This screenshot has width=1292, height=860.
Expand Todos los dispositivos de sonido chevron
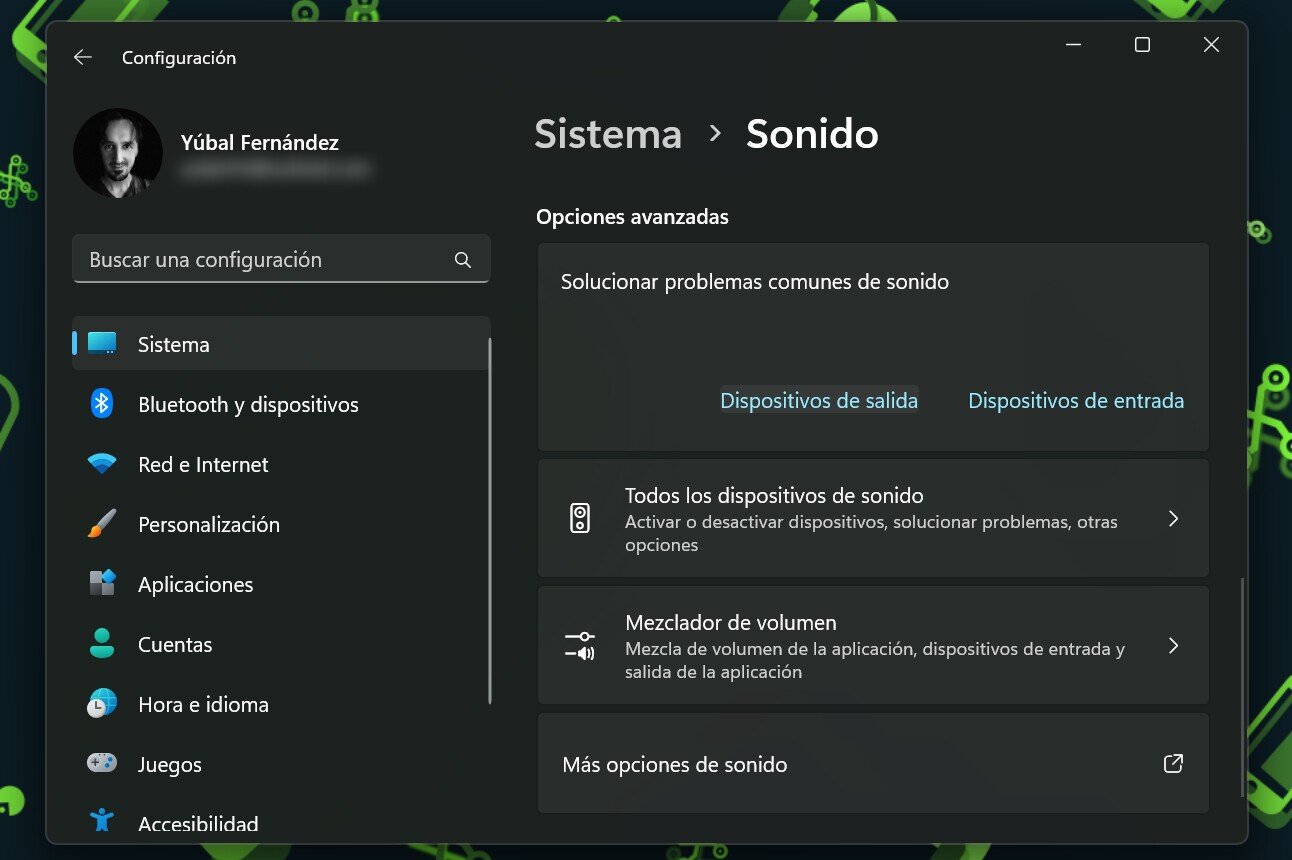[x=1174, y=518]
